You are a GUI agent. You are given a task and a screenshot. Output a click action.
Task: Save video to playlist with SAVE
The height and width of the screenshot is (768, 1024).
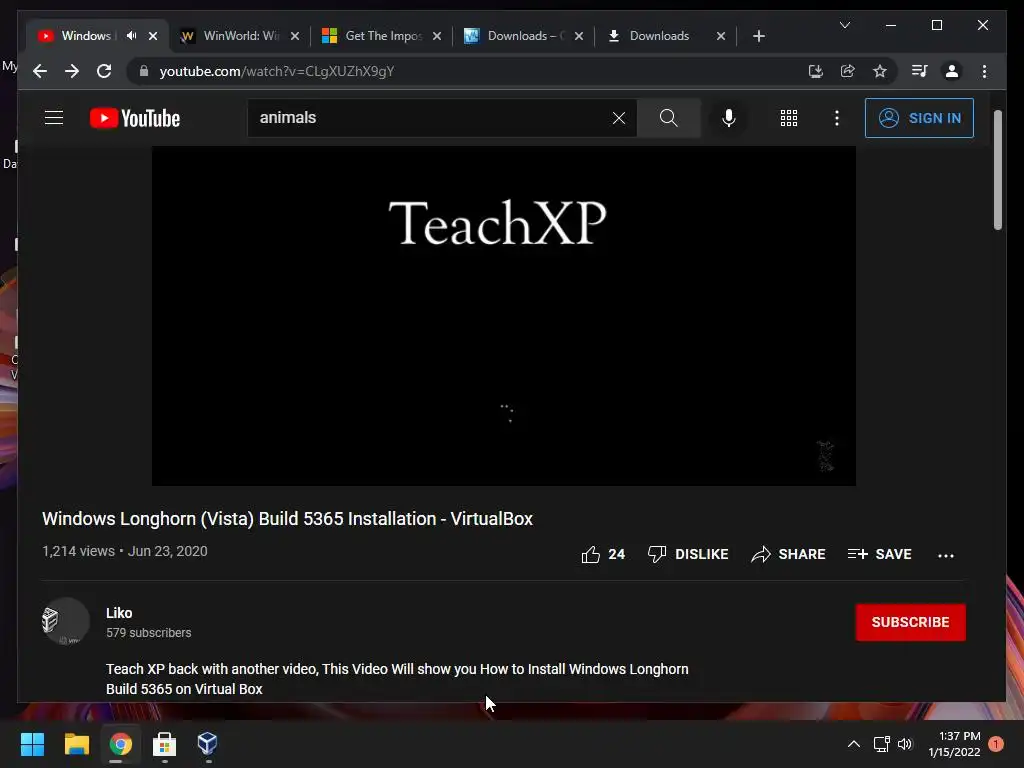(x=879, y=554)
